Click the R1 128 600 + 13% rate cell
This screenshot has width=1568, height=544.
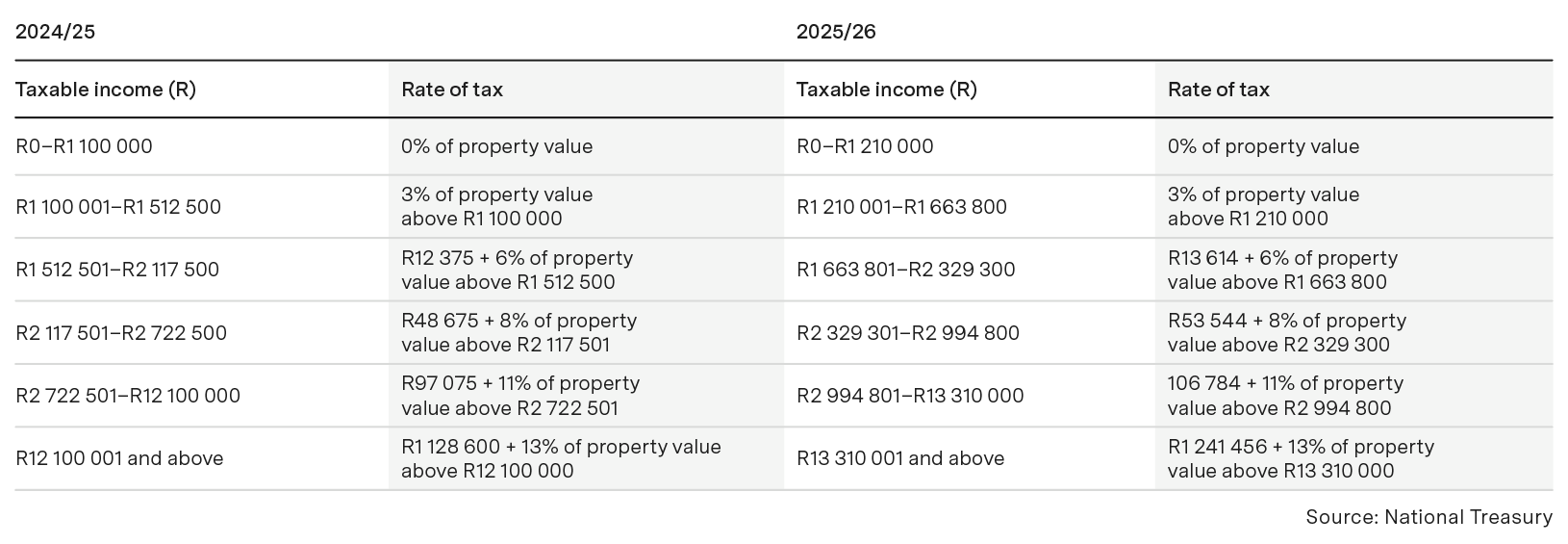[x=560, y=458]
